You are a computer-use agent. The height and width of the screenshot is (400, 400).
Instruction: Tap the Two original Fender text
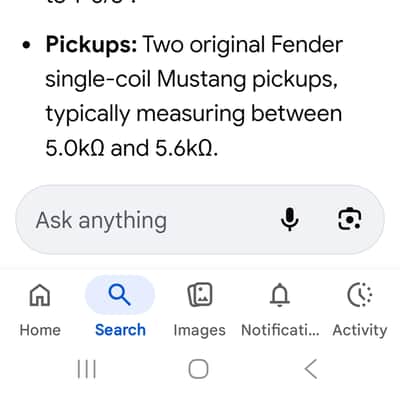243,45
